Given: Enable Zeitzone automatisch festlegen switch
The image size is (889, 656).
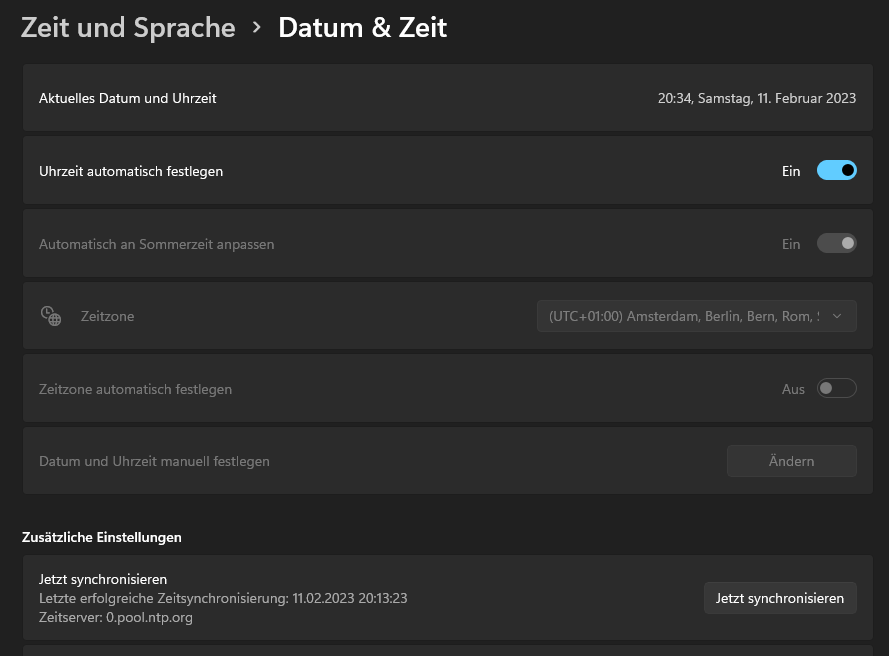Looking at the screenshot, I should click(x=836, y=389).
